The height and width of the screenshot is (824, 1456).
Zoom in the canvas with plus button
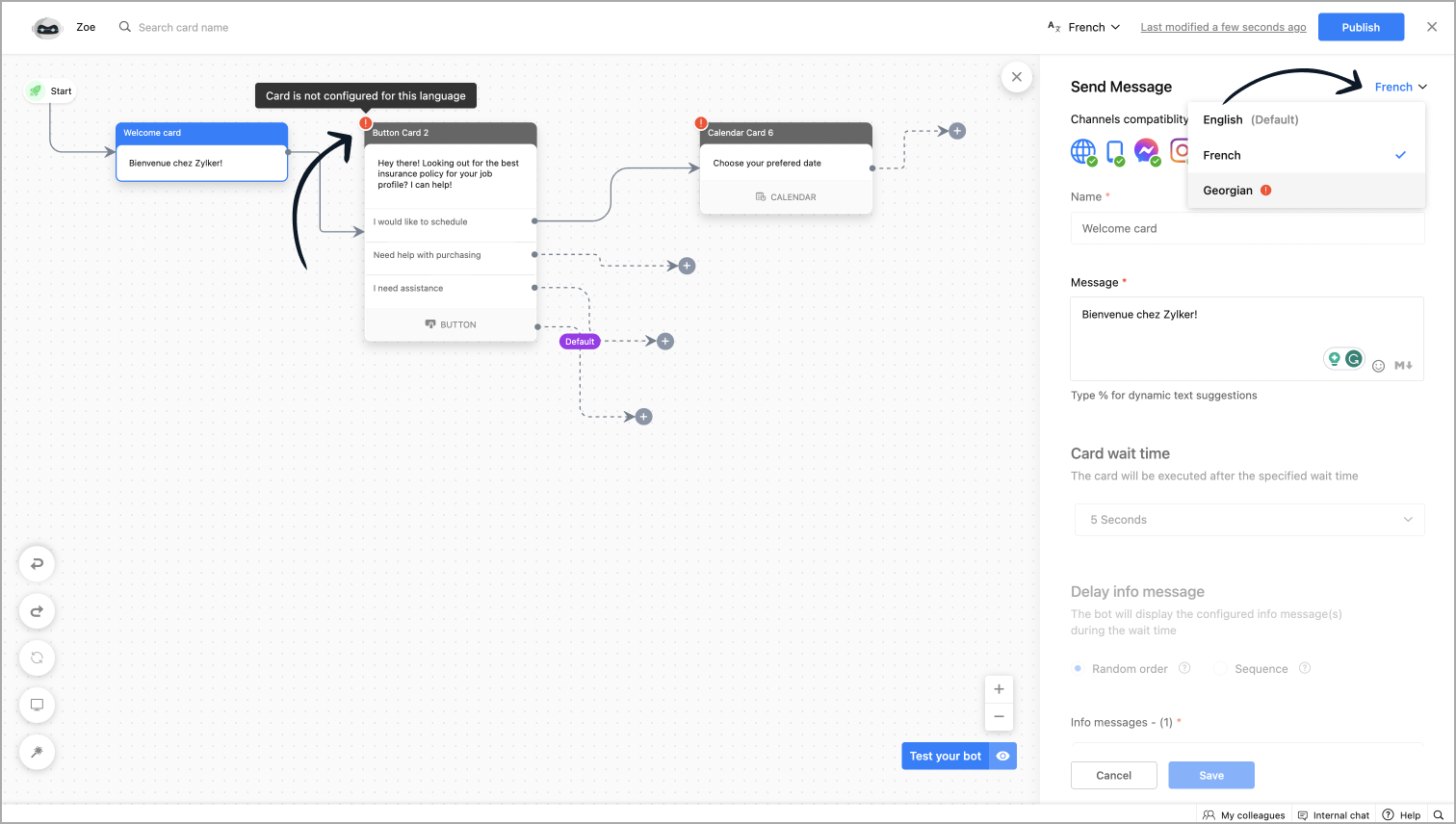[999, 689]
